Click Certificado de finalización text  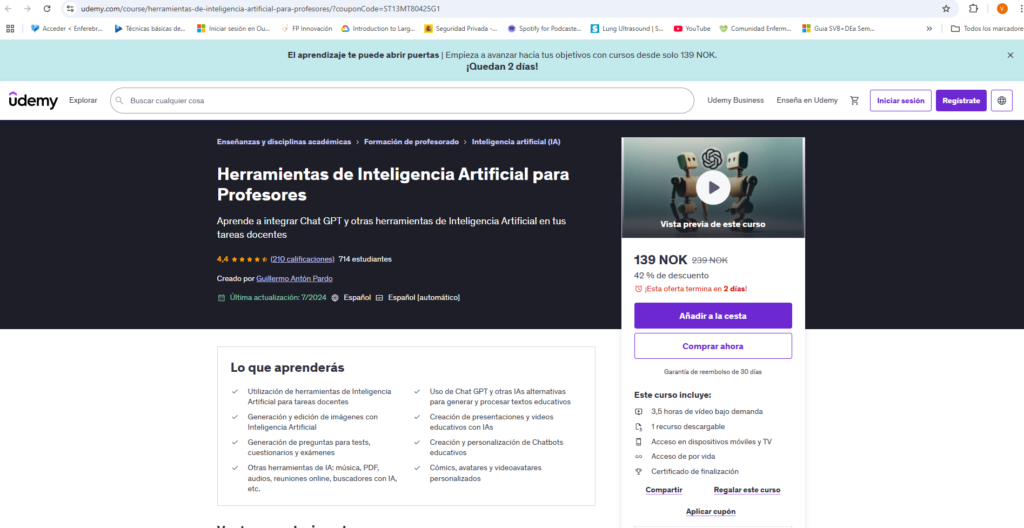click(695, 471)
